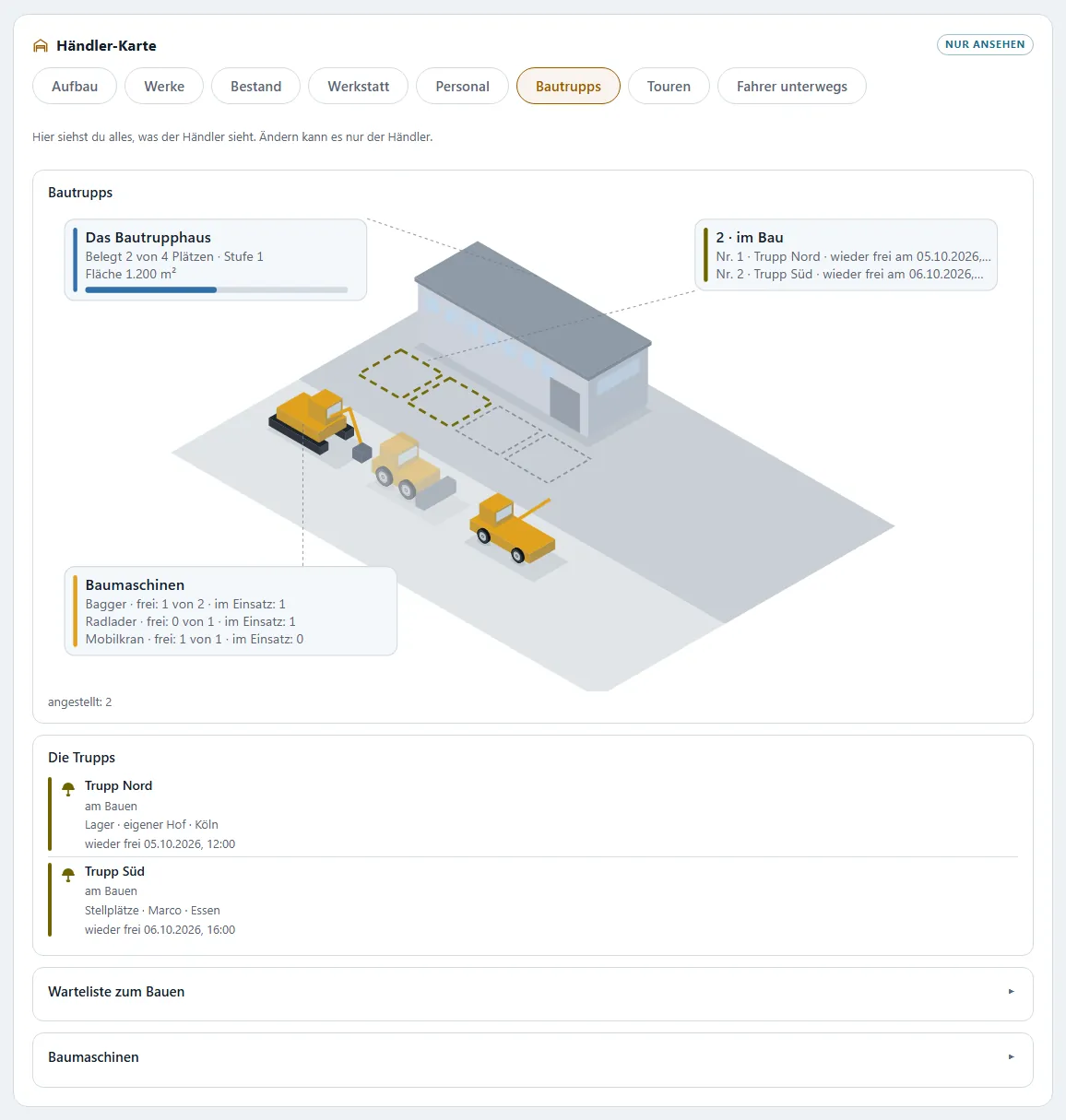Click the Bautrupphaus building on the map
This screenshot has height=1120, width=1066.
tap(533, 338)
